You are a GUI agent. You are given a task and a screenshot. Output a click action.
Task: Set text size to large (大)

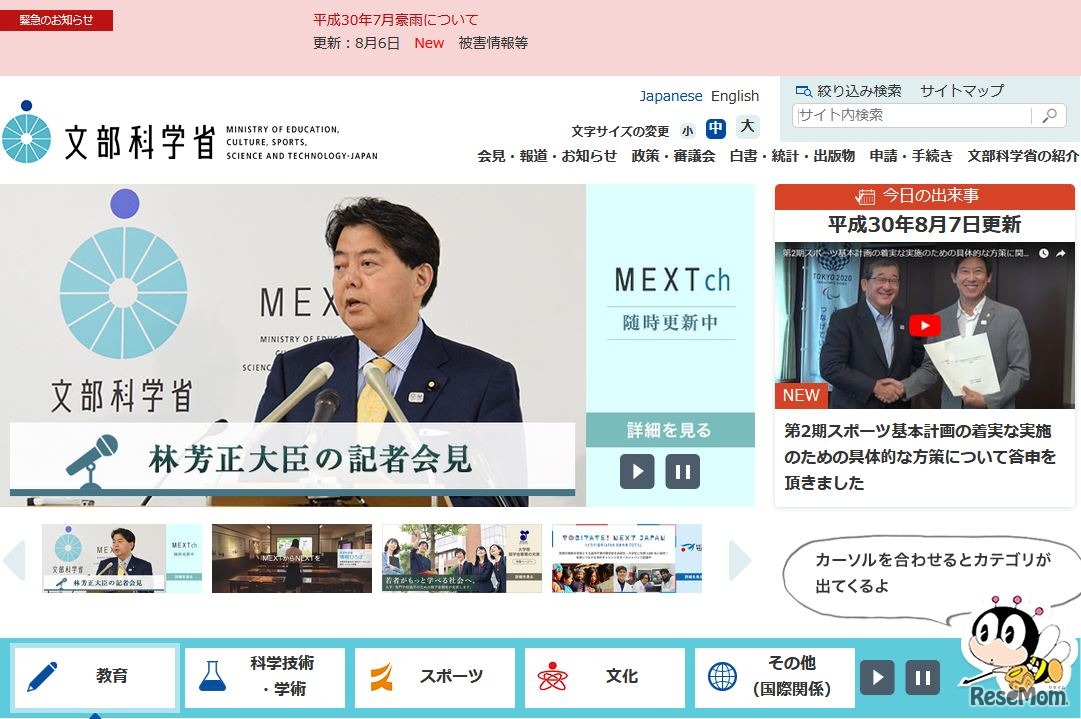[x=747, y=126]
